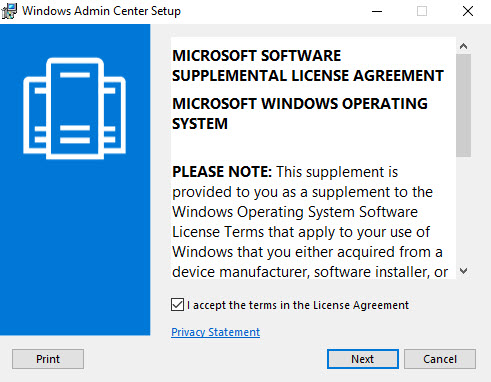
Task: Minimize the Windows Admin Center Setup window
Action: [x=377, y=11]
